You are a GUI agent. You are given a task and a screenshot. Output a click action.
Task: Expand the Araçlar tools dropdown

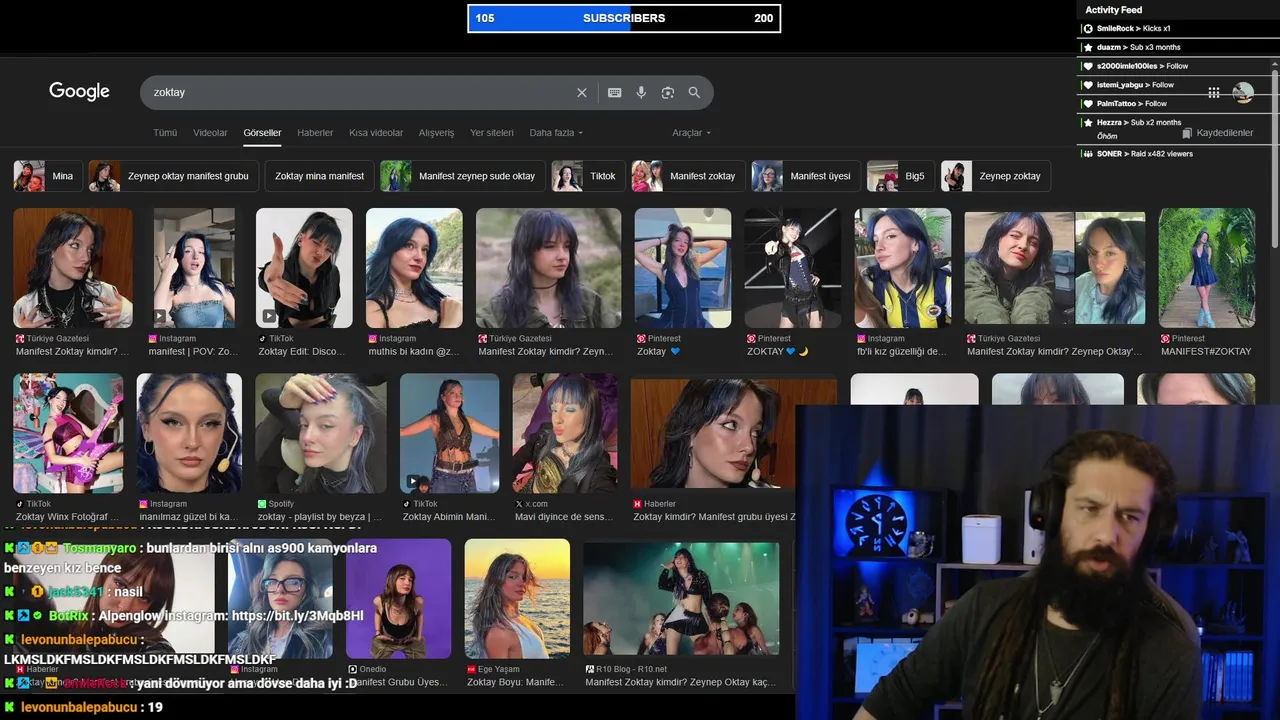(692, 133)
